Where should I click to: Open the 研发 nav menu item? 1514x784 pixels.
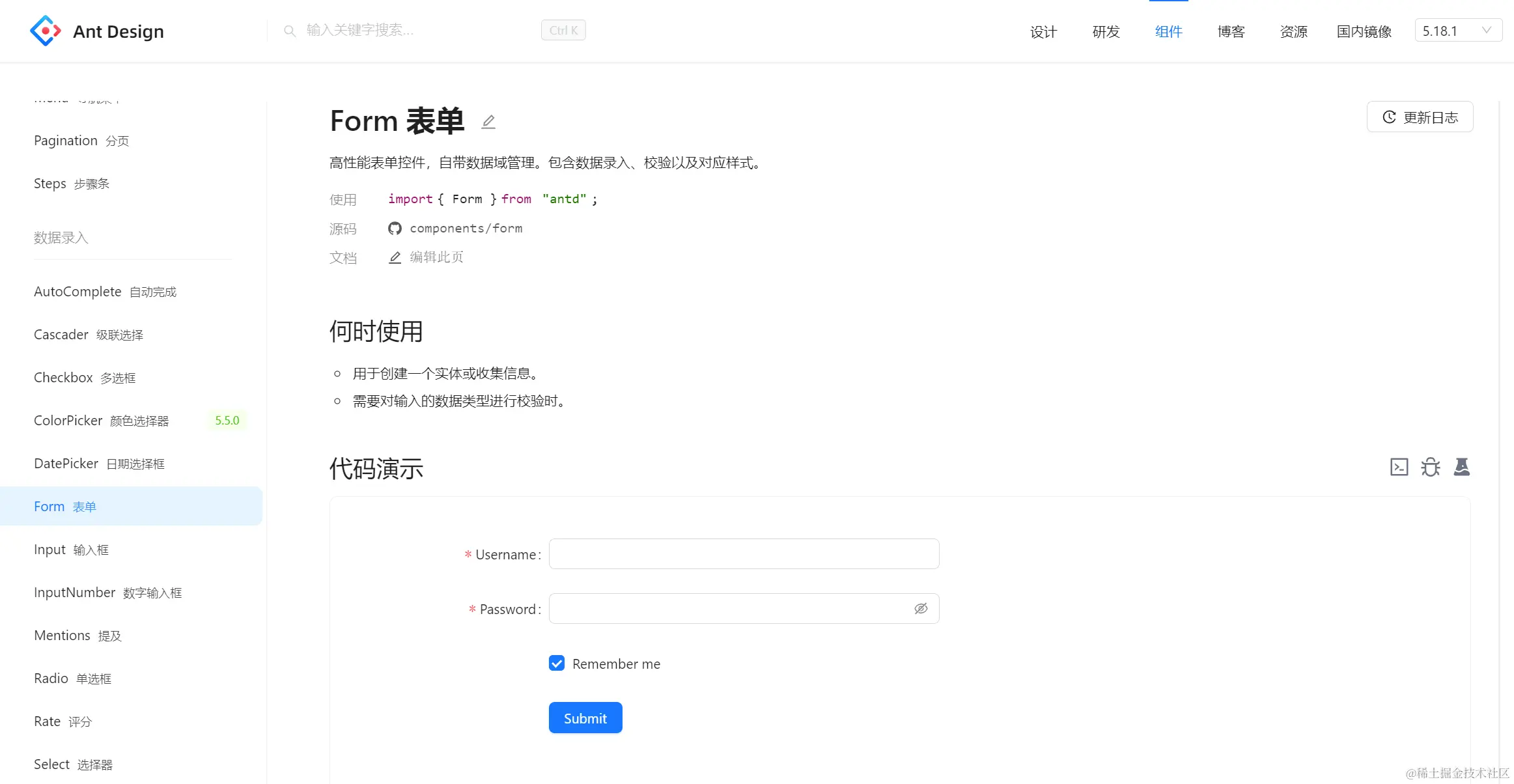pos(1106,31)
